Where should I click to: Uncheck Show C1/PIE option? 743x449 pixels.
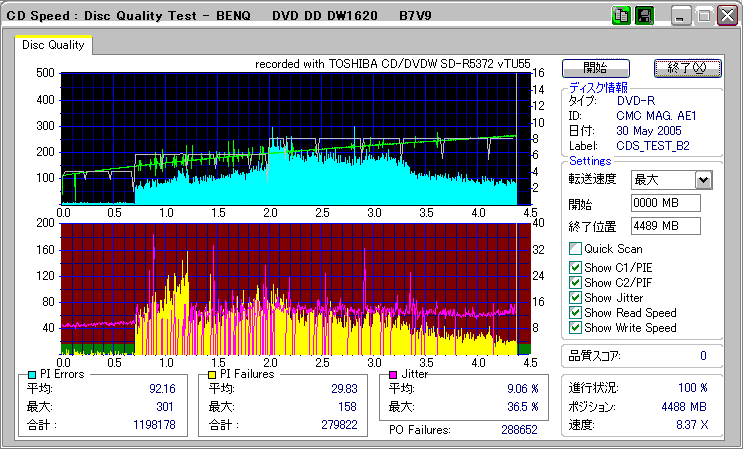[x=575, y=266]
